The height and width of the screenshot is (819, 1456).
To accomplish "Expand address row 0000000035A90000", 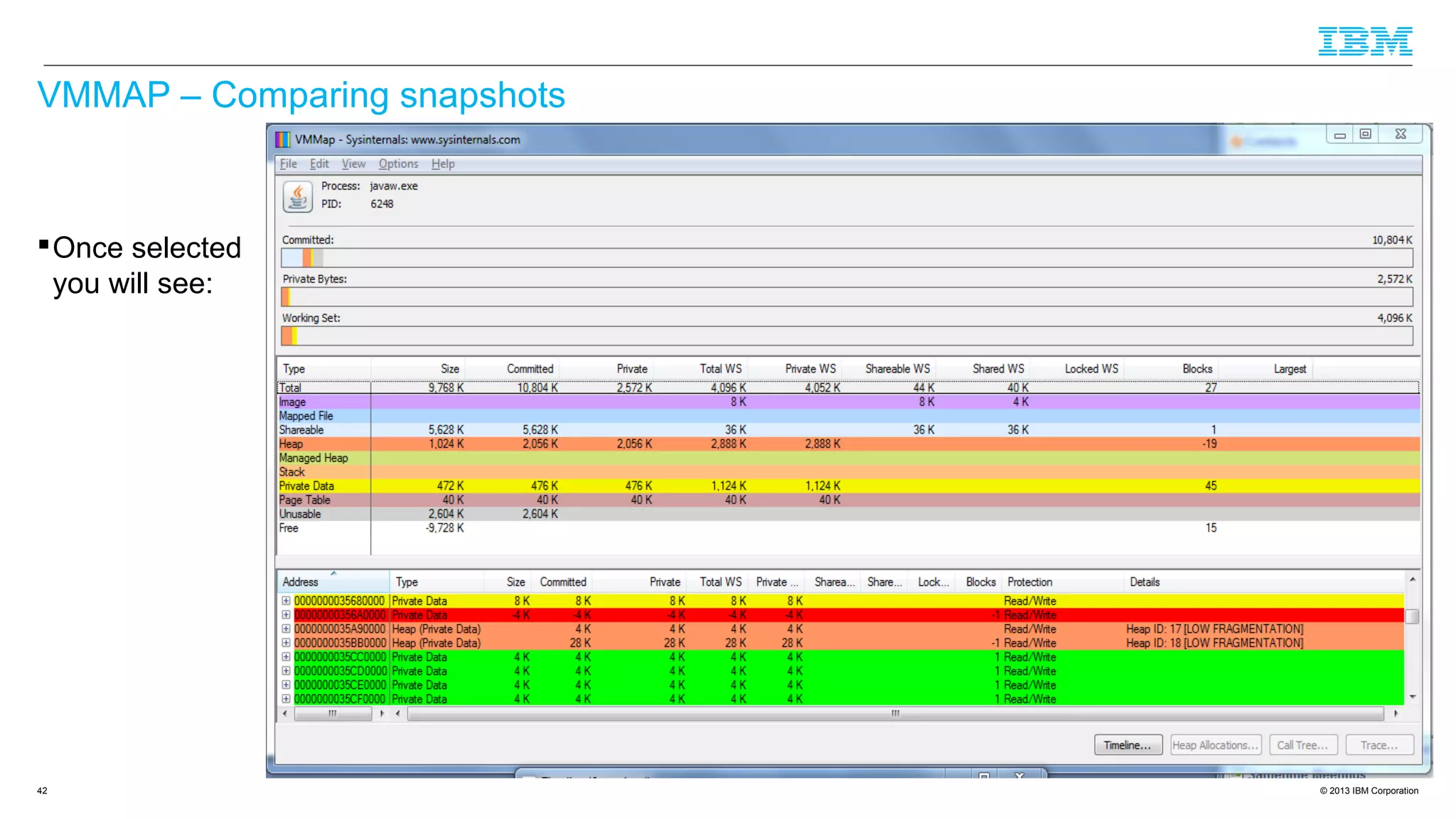I will [x=286, y=628].
